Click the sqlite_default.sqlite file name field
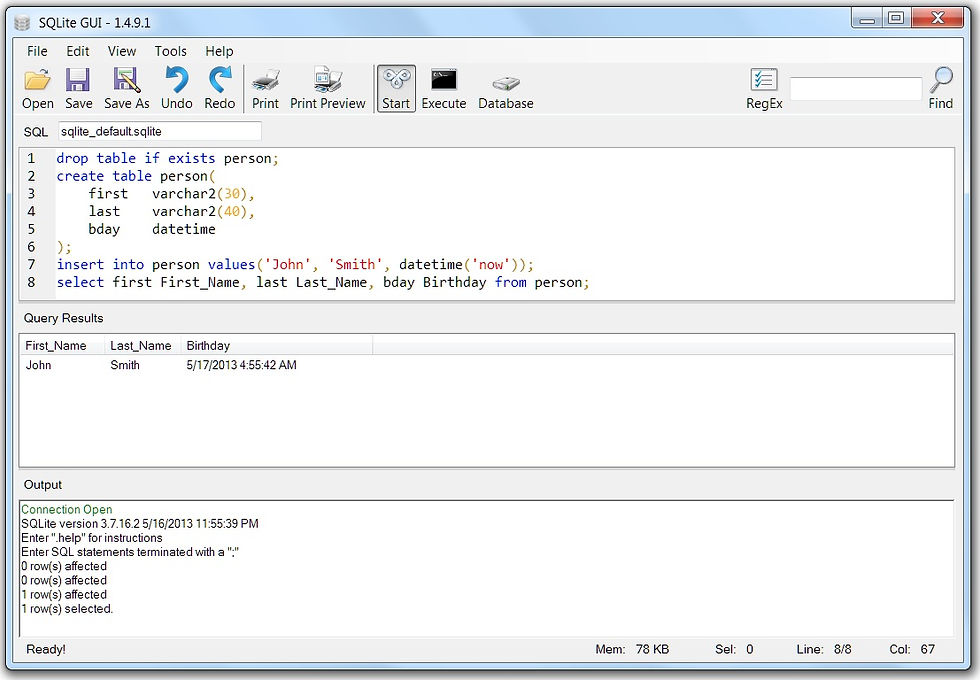Viewport: 980px width, 680px height. click(160, 132)
